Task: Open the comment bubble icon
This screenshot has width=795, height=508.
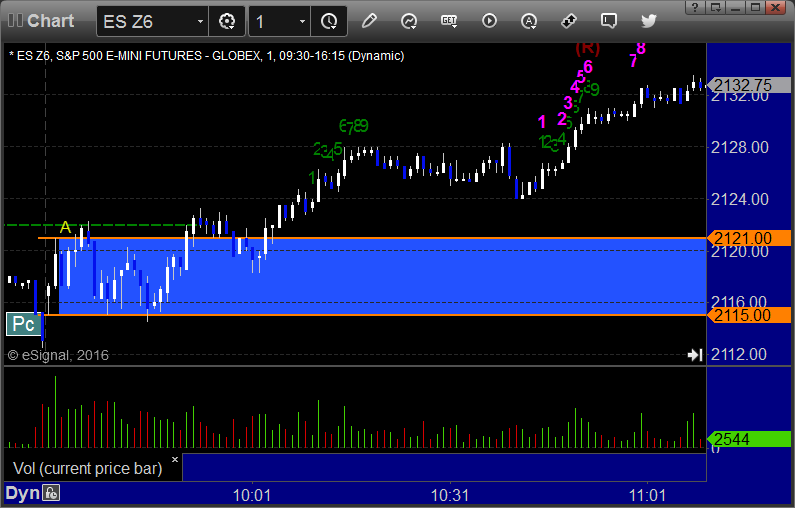Action: point(608,21)
